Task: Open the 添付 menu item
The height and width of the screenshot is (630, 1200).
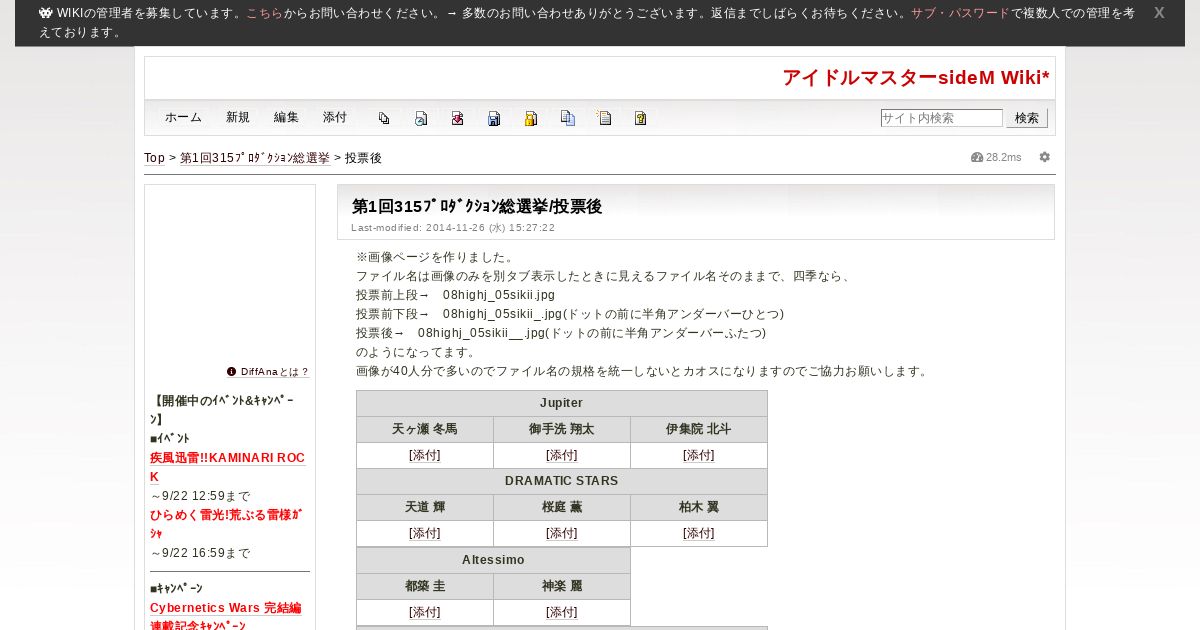Action: [335, 117]
